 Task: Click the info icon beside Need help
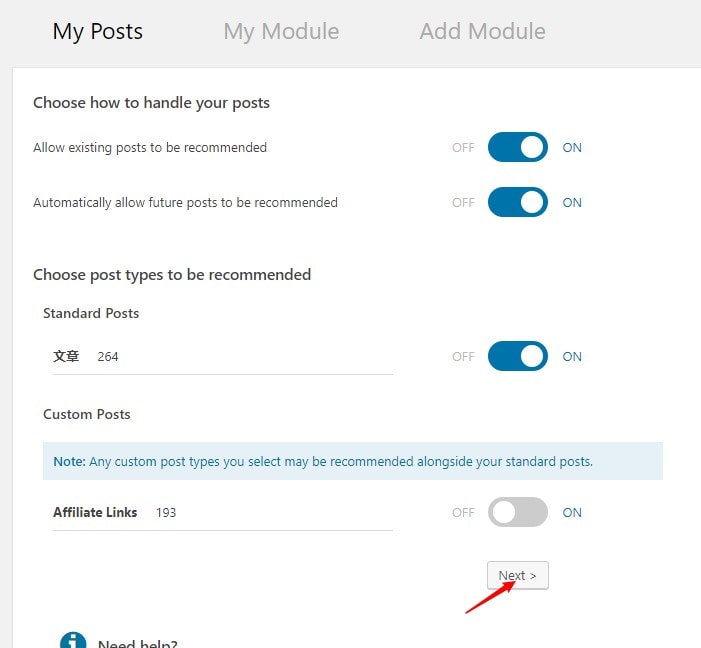[x=73, y=640]
